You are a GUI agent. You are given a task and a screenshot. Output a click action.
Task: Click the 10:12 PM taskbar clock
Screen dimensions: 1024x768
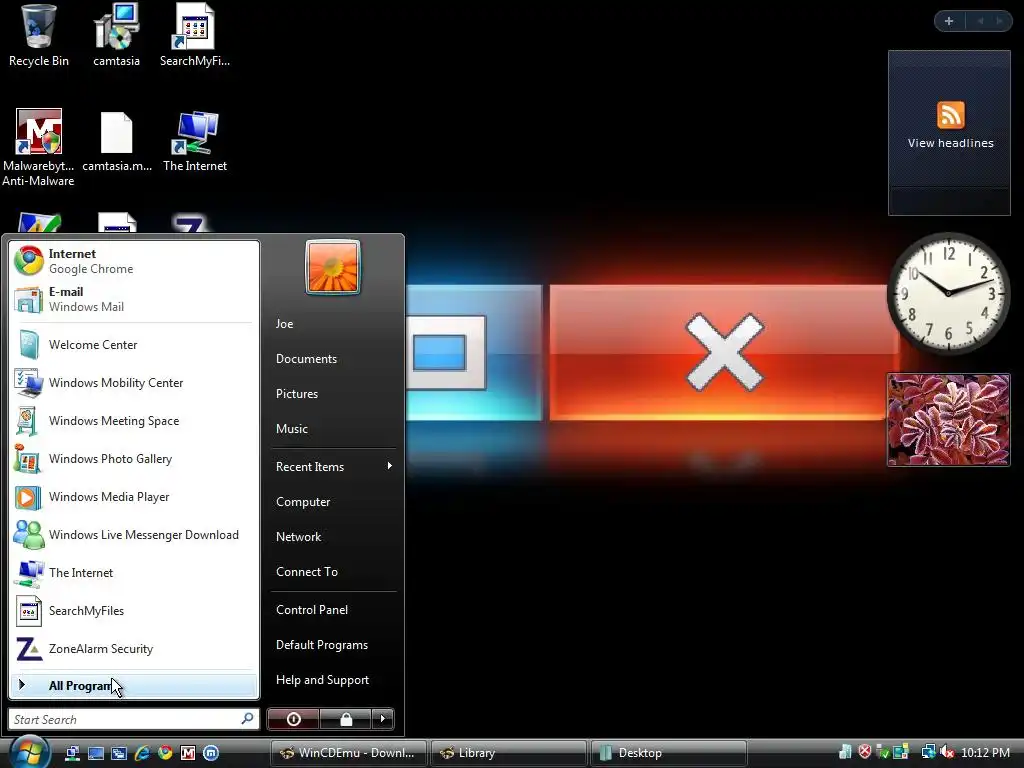[x=985, y=753]
